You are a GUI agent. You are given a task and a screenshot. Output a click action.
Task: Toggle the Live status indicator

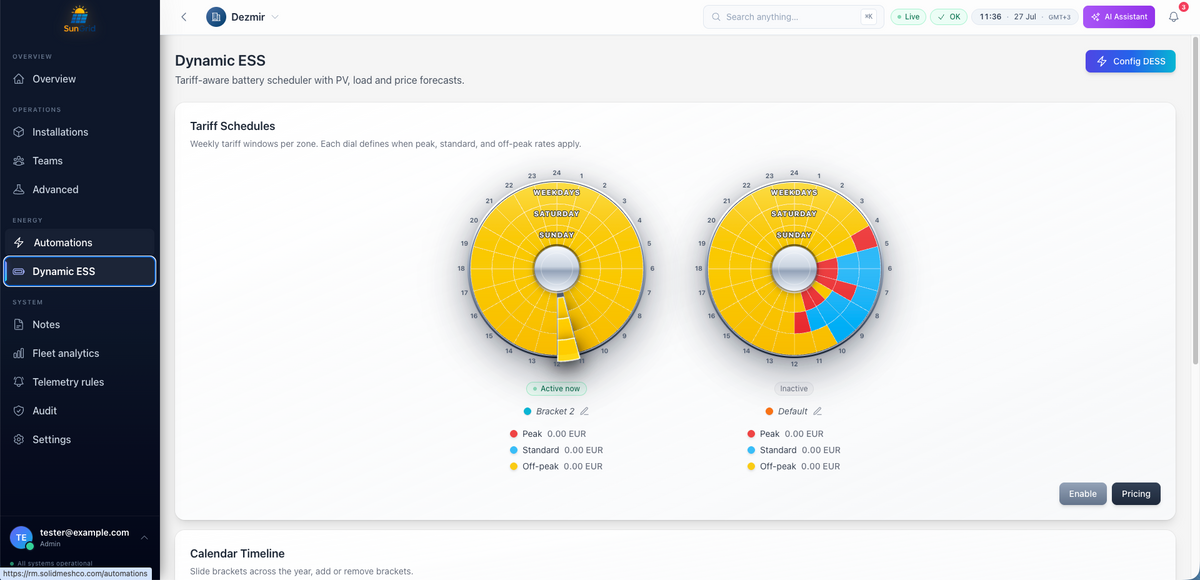[908, 17]
